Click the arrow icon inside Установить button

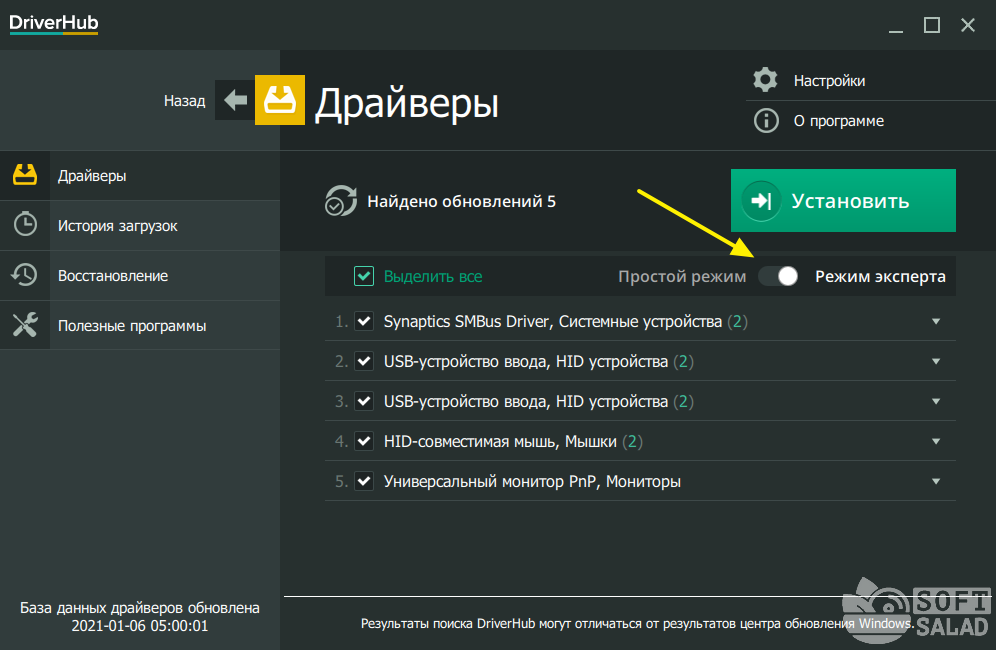761,201
